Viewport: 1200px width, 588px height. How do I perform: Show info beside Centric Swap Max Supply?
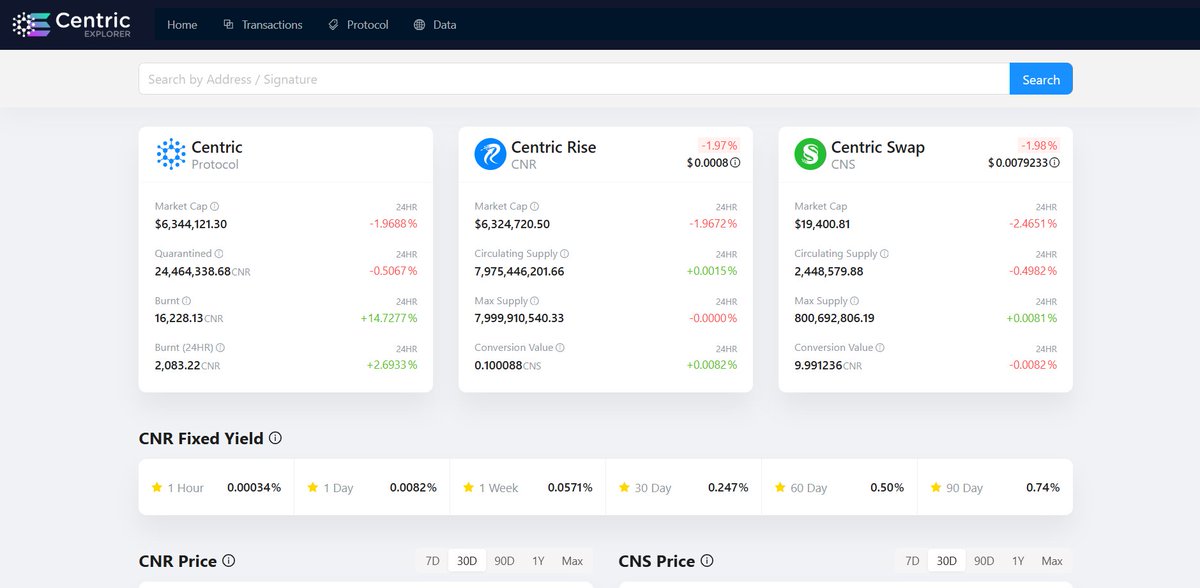pos(855,301)
